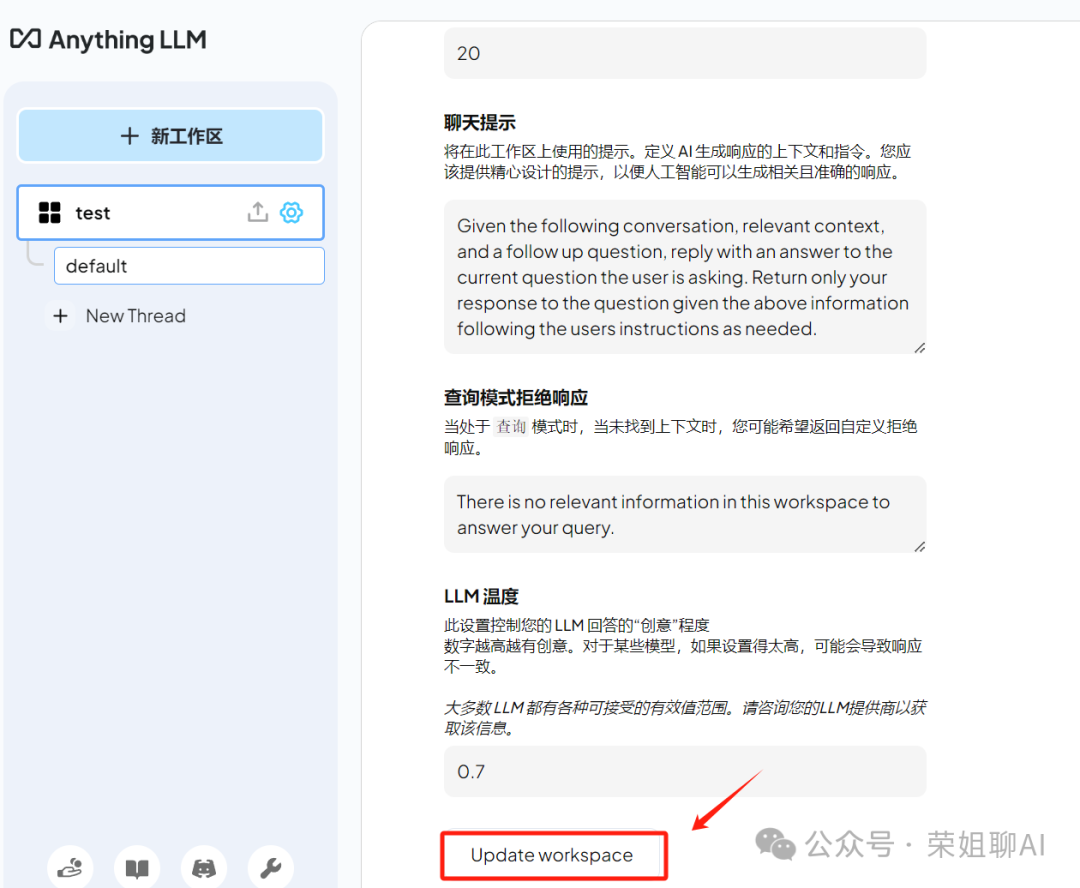Image resolution: width=1080 pixels, height=888 pixels.
Task: Create a new workspace with 新工作区
Action: pyautogui.click(x=170, y=135)
